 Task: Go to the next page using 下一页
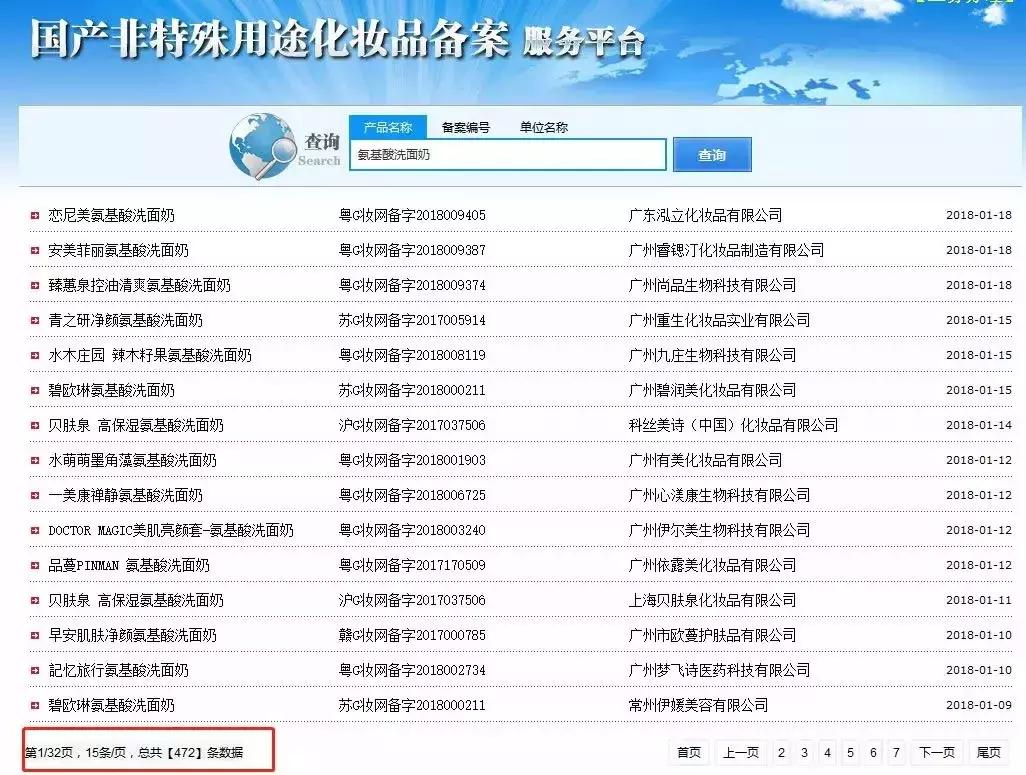(934, 752)
